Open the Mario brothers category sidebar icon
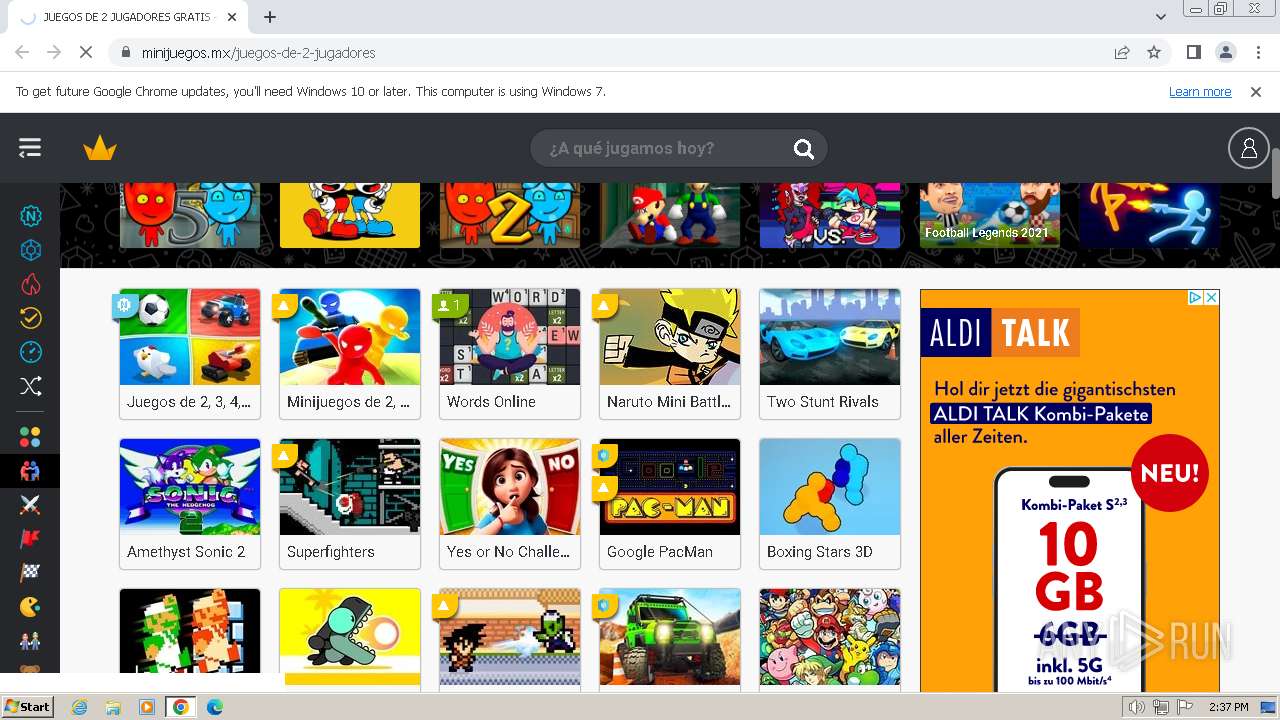Viewport: 1280px width, 720px height. point(31,641)
